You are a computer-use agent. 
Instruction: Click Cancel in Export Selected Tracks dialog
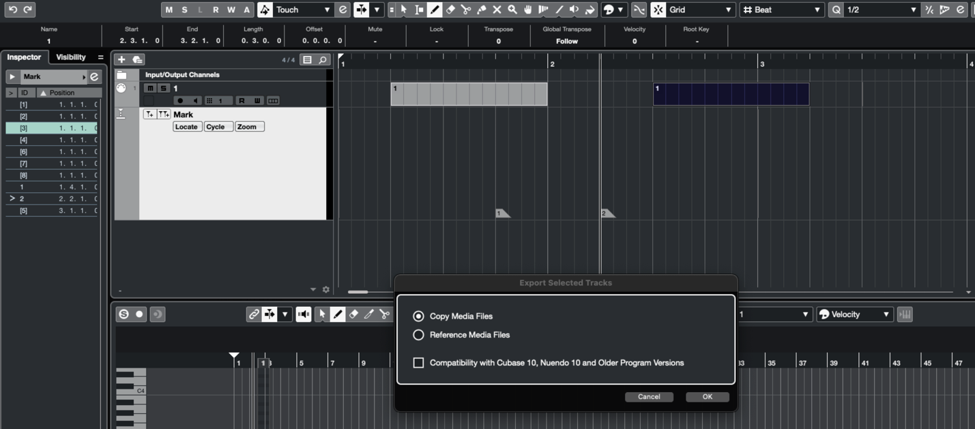(649, 397)
